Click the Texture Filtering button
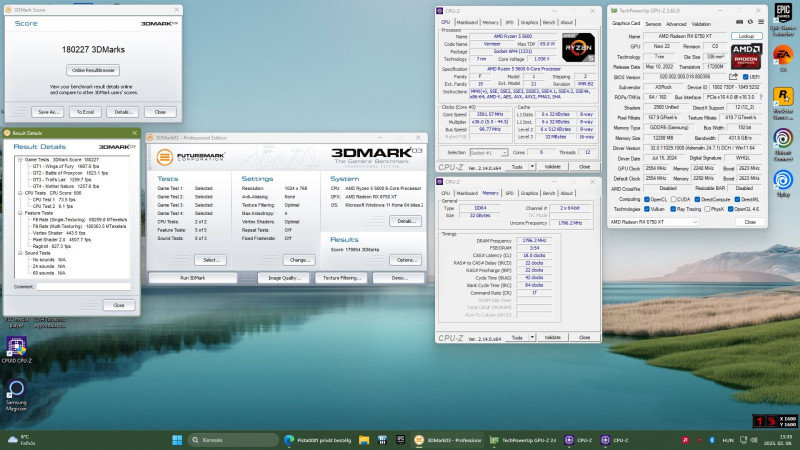The width and height of the screenshot is (800, 450). [x=341, y=278]
